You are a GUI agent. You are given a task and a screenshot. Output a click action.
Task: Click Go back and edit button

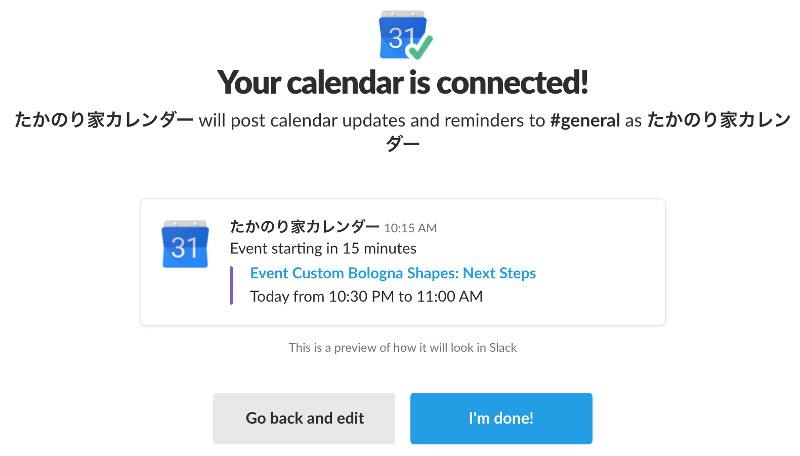tap(304, 418)
